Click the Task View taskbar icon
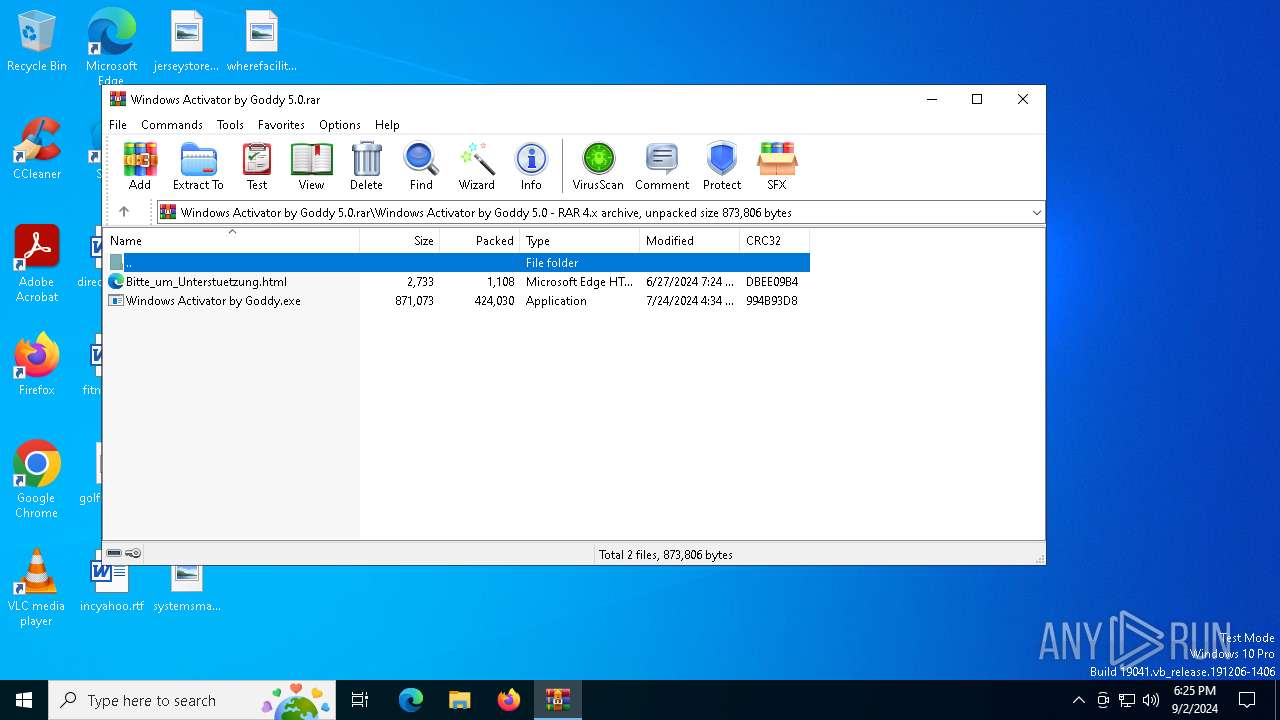Image resolution: width=1280 pixels, height=720 pixels. click(x=360, y=700)
